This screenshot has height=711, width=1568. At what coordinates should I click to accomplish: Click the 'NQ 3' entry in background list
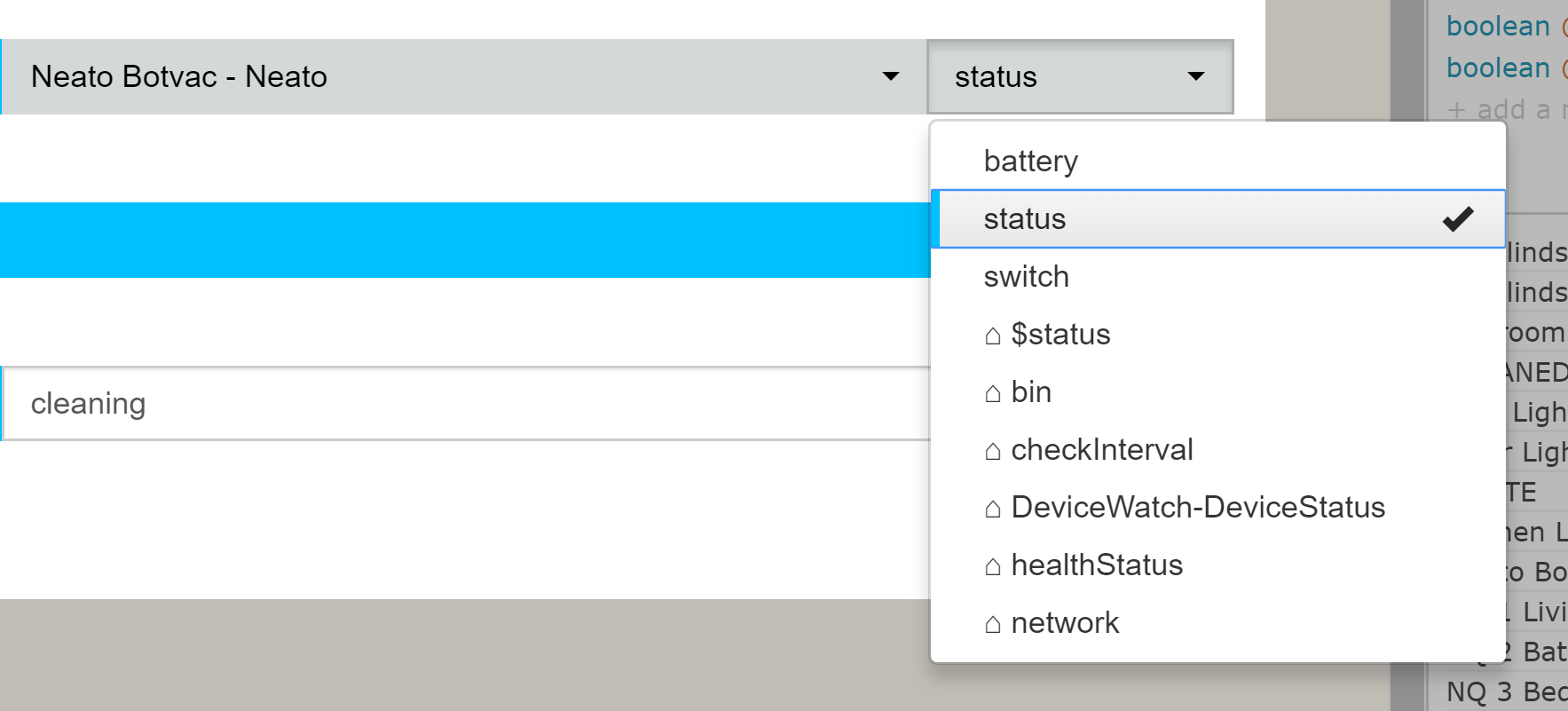pos(1507,691)
